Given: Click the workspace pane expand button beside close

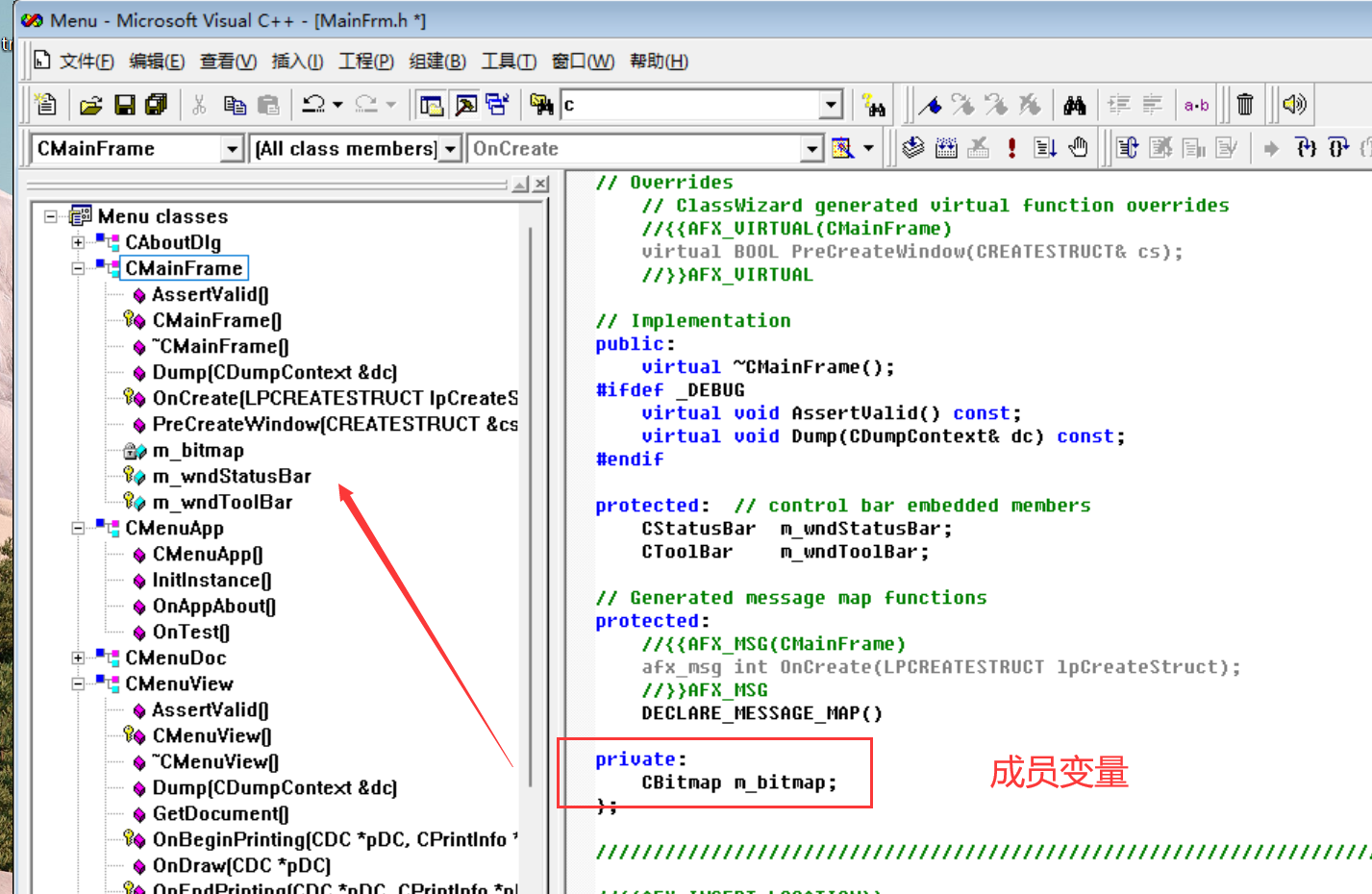Looking at the screenshot, I should point(521,184).
